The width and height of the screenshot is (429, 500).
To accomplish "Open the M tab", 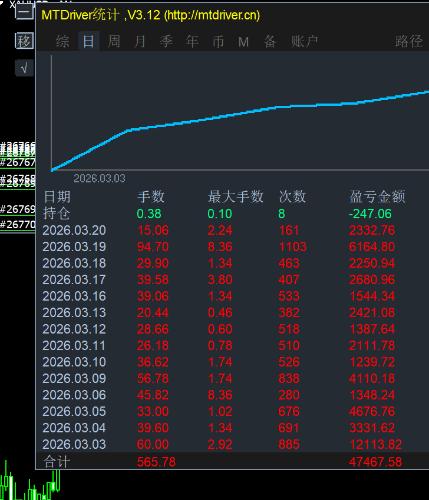I will click(243, 42).
